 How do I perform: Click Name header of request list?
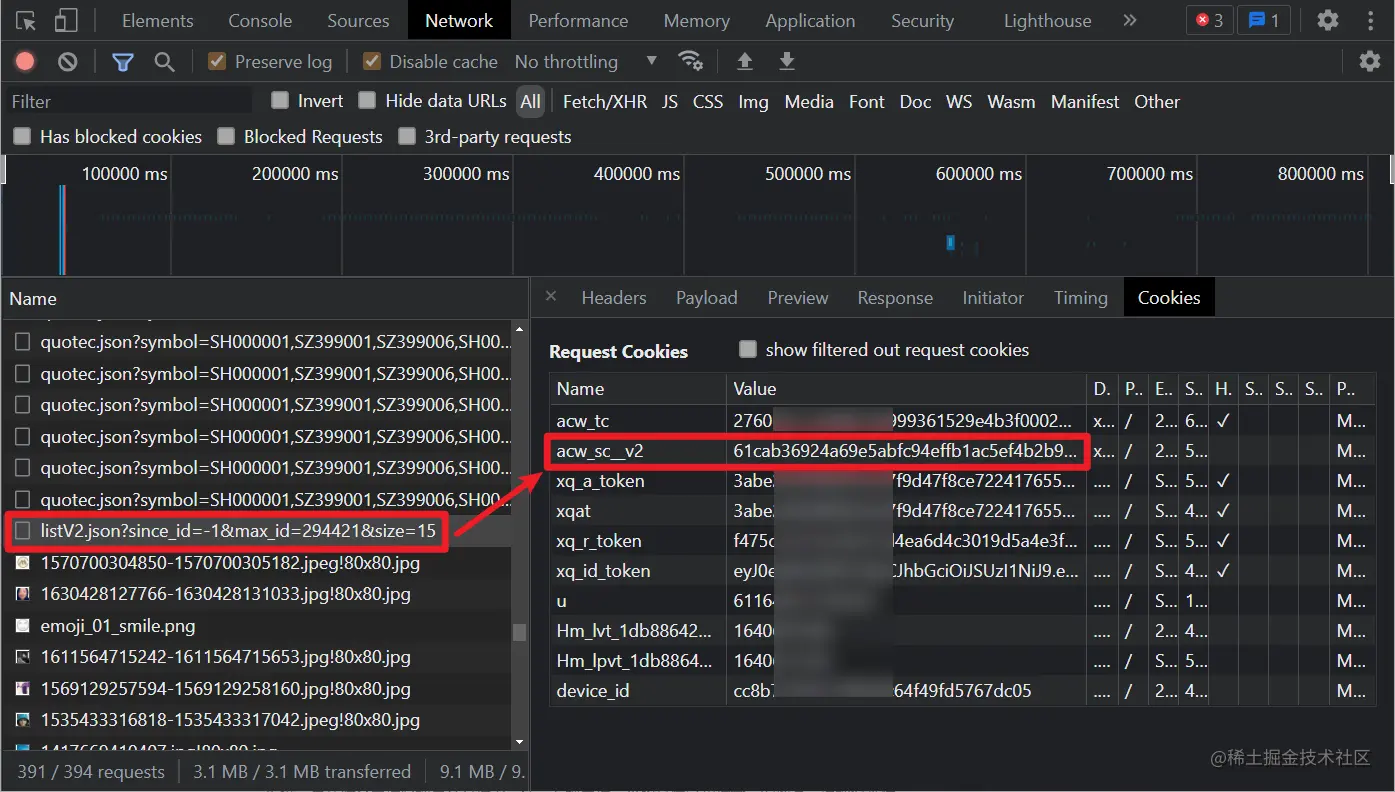[x=264, y=298]
